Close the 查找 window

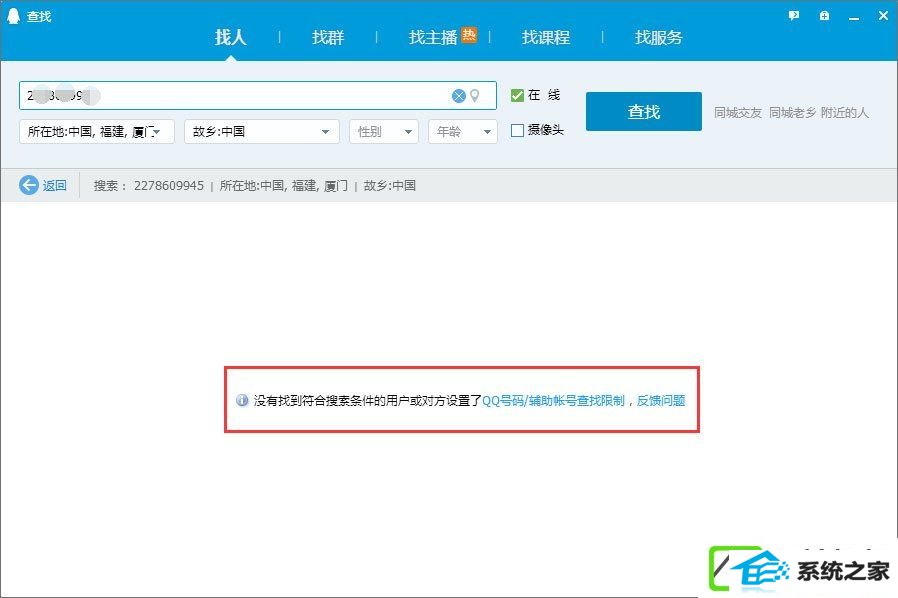[883, 16]
